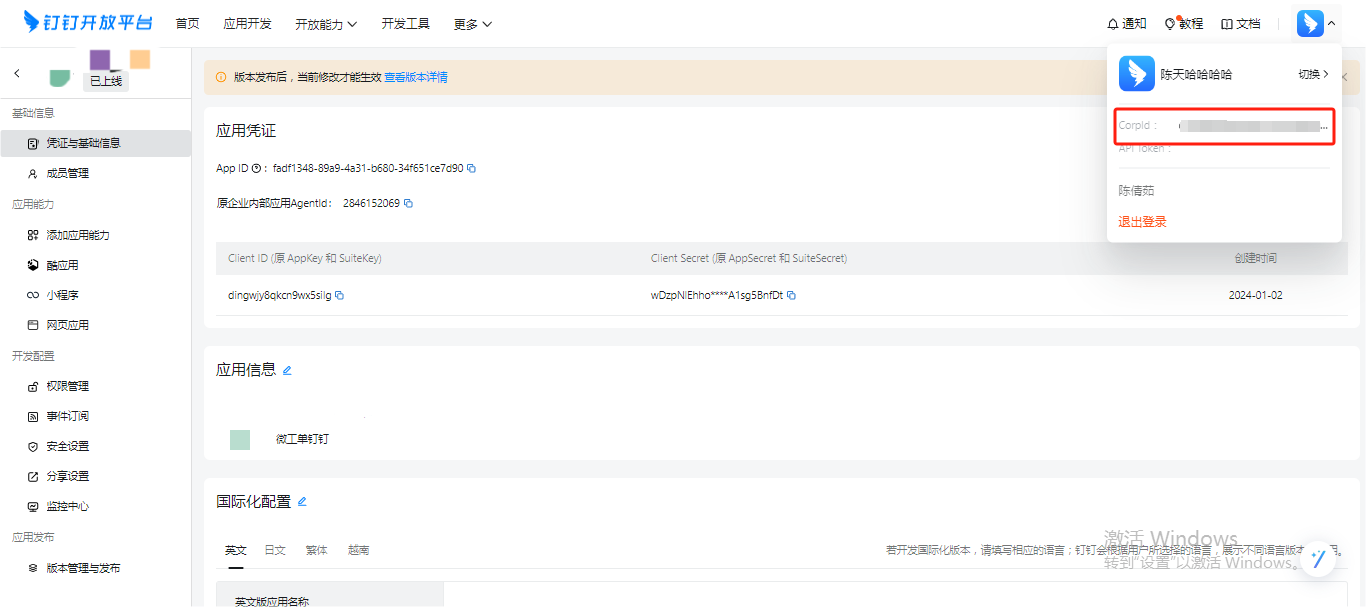Image resolution: width=1366 pixels, height=607 pixels.
Task: Click the 已上线 status badge
Action: click(x=106, y=81)
